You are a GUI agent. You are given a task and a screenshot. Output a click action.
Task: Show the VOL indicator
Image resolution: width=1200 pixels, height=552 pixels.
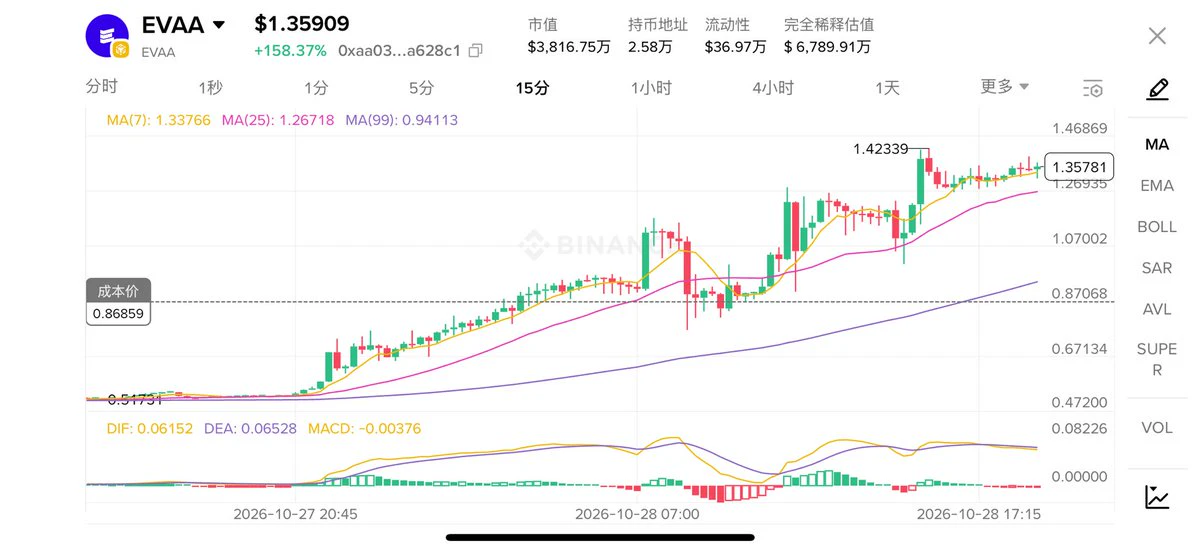coord(1157,428)
